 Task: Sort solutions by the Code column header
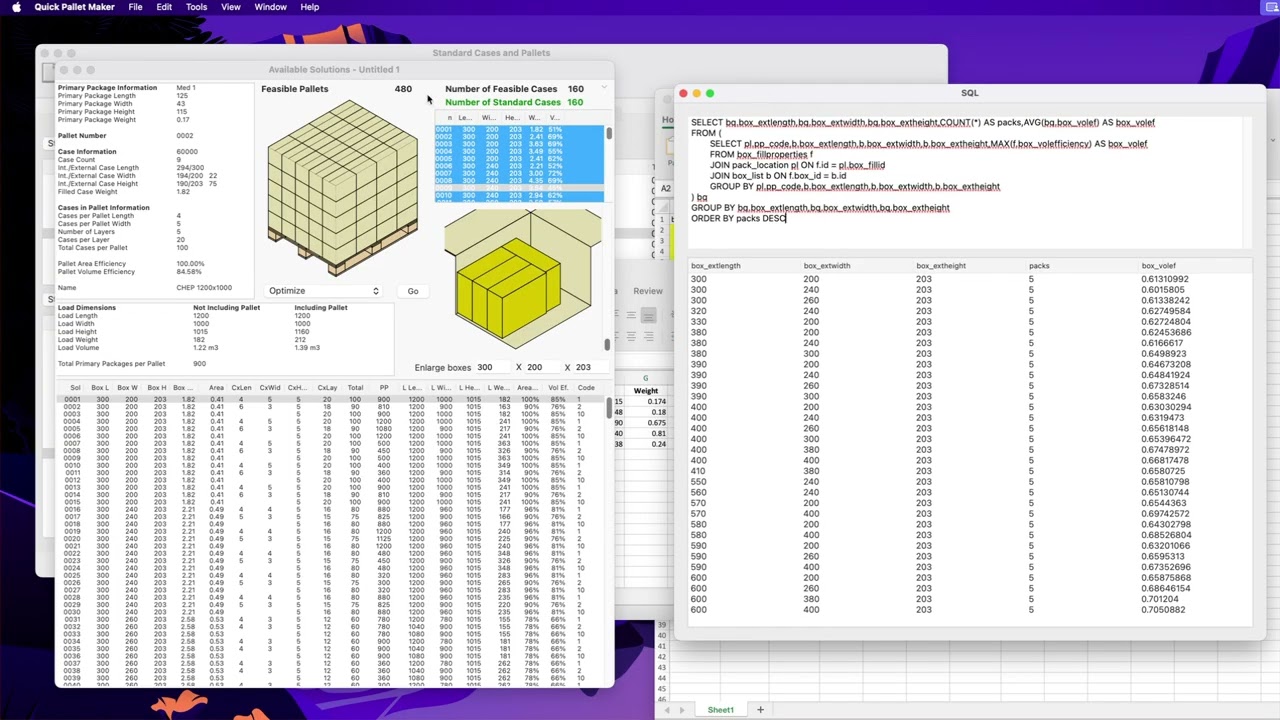tap(586, 388)
